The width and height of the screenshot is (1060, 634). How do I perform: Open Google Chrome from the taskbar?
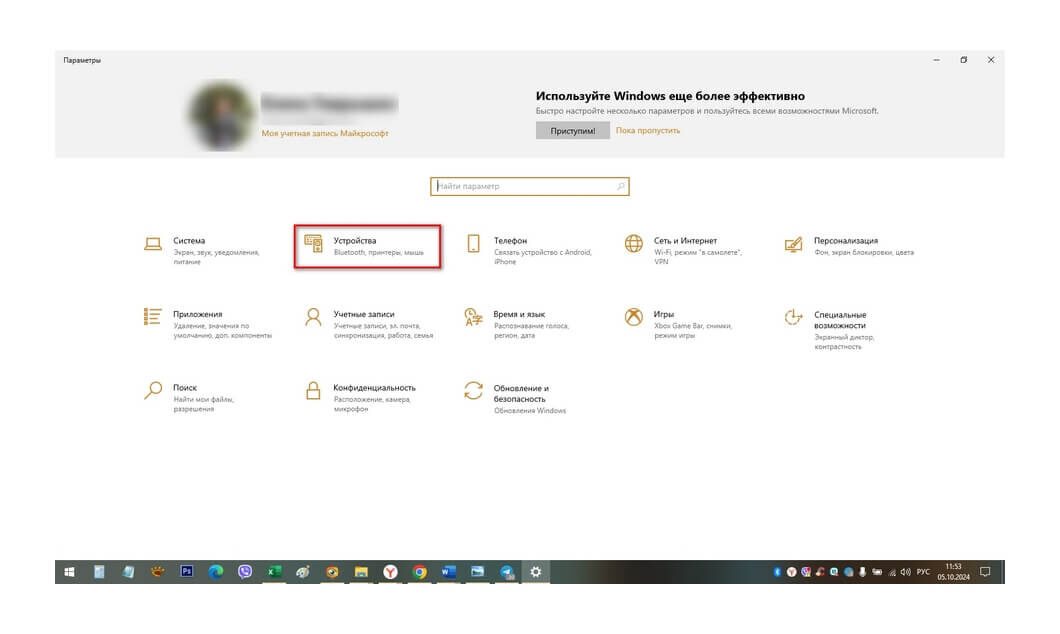point(419,572)
